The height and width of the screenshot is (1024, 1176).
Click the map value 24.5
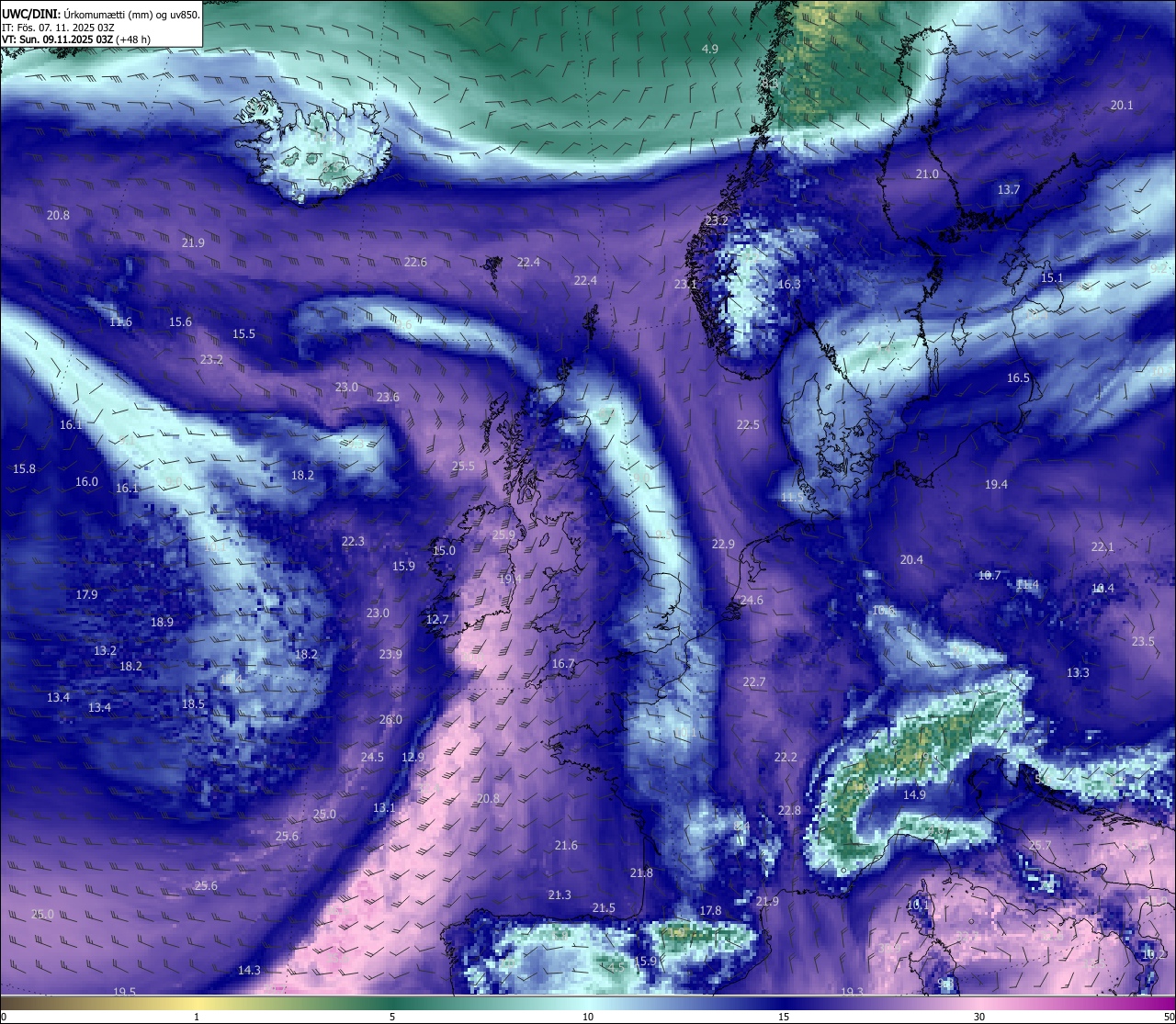click(372, 758)
